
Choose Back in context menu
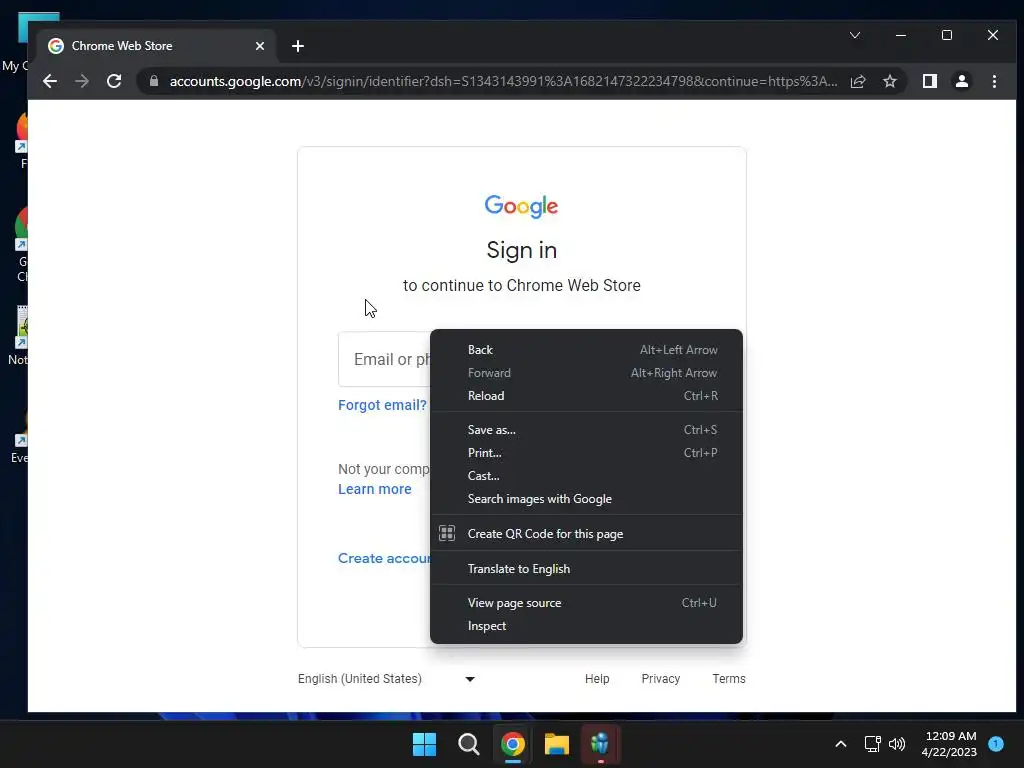(x=586, y=350)
